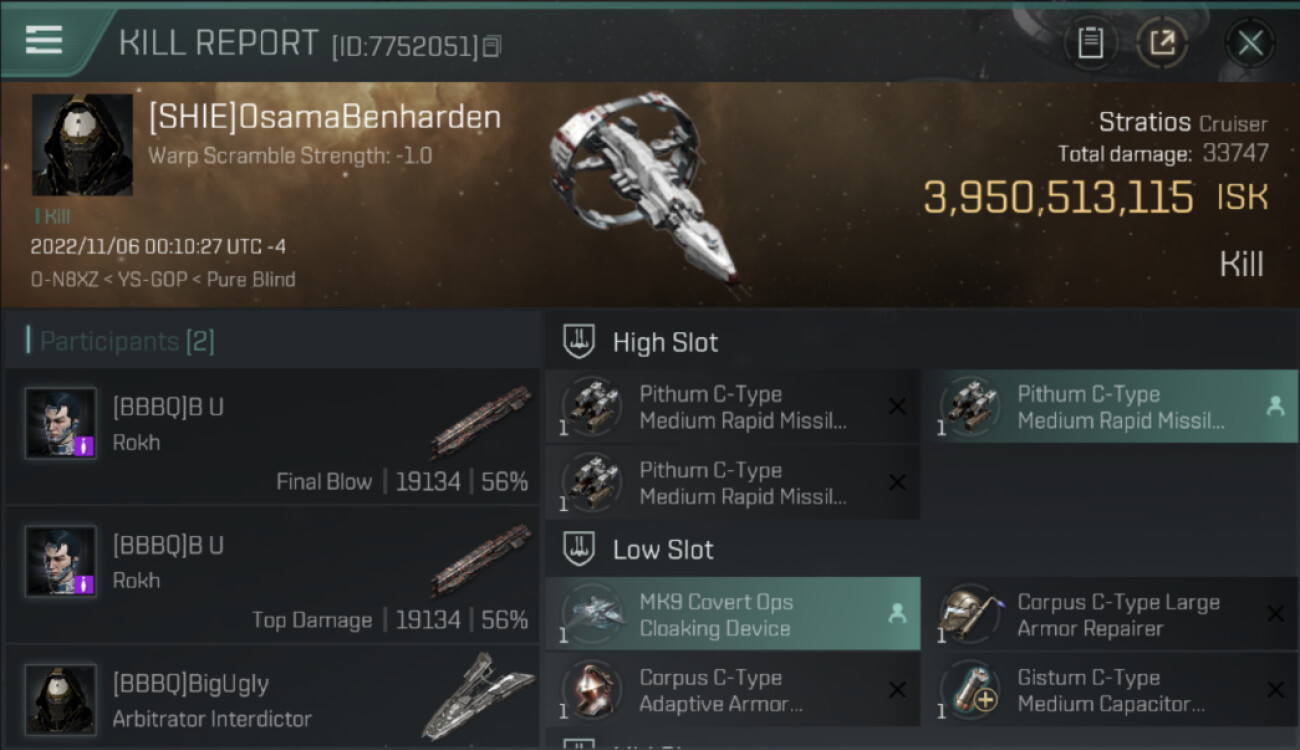Open the Participants tab
The height and width of the screenshot is (750, 1300).
[x=126, y=342]
